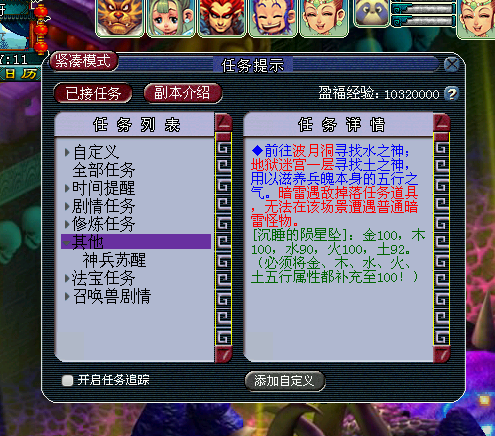The height and width of the screenshot is (436, 495).
Task: Click the task details scrollbar up arrow
Action: 442,122
